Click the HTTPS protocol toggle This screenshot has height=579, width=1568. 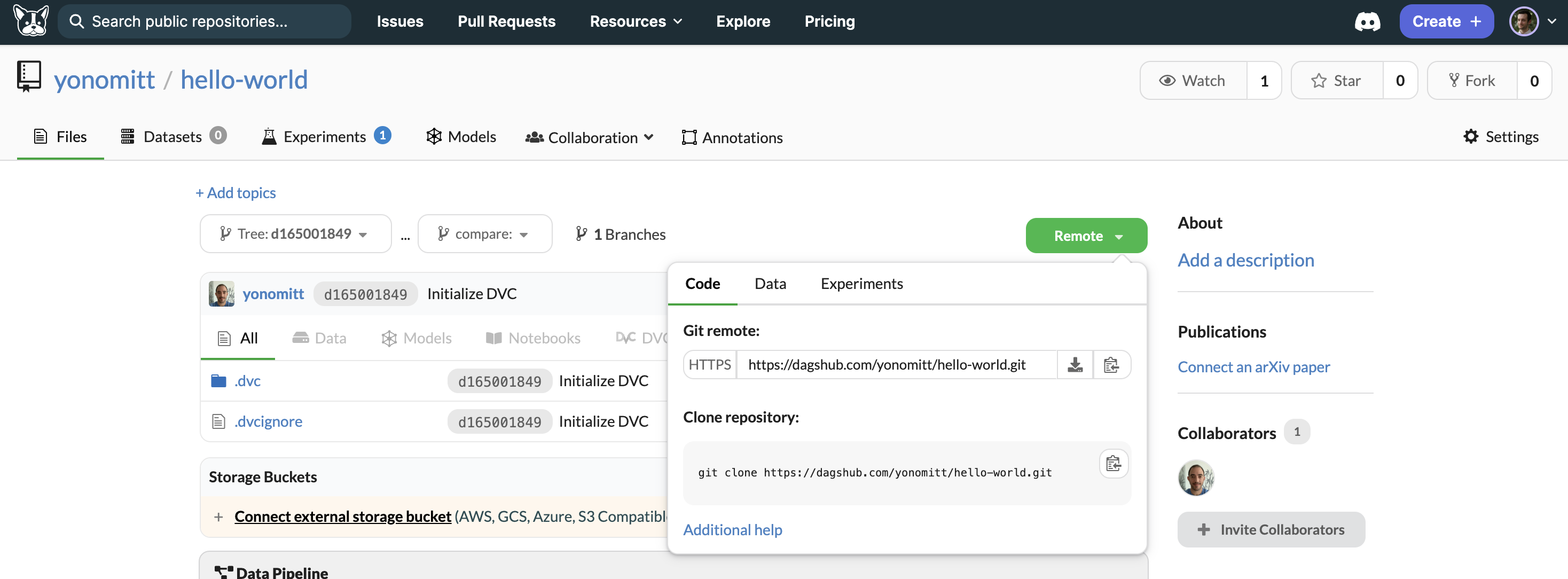click(x=709, y=365)
